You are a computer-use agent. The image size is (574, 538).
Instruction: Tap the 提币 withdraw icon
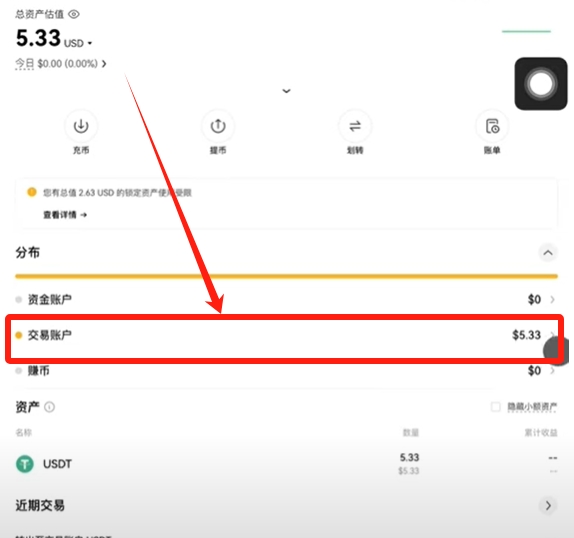pos(218,126)
